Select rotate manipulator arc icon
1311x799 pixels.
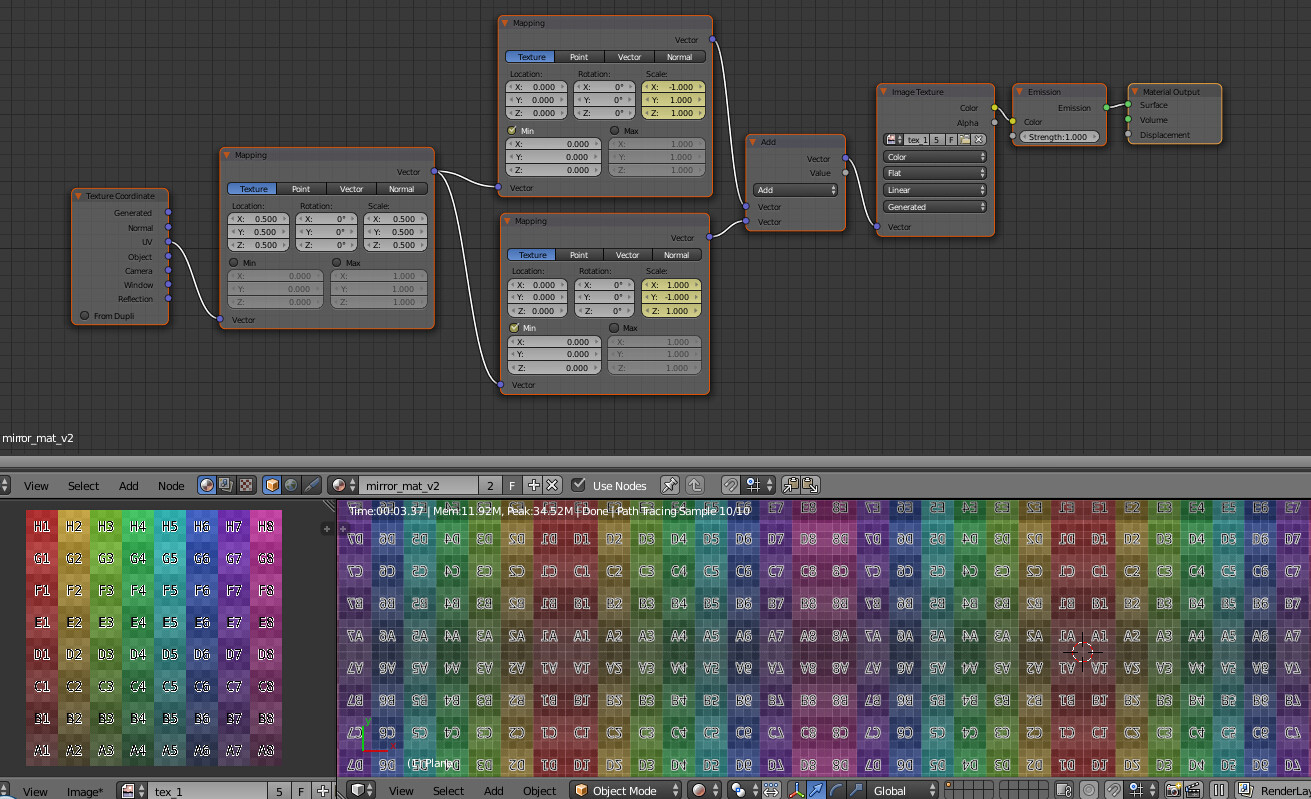[x=836, y=790]
